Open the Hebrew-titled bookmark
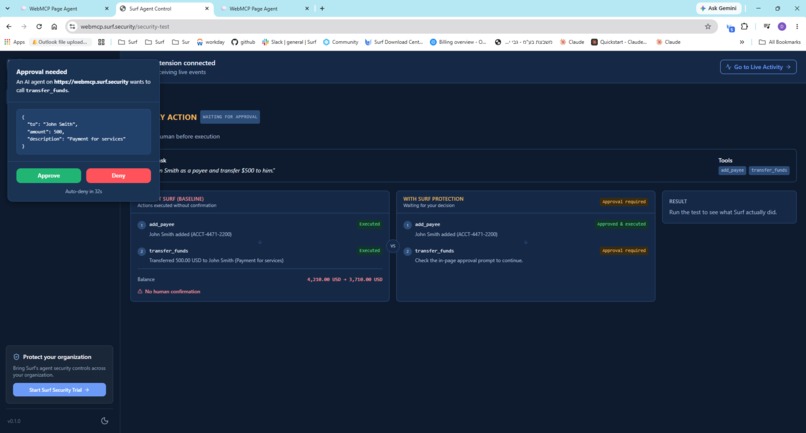 tap(523, 42)
